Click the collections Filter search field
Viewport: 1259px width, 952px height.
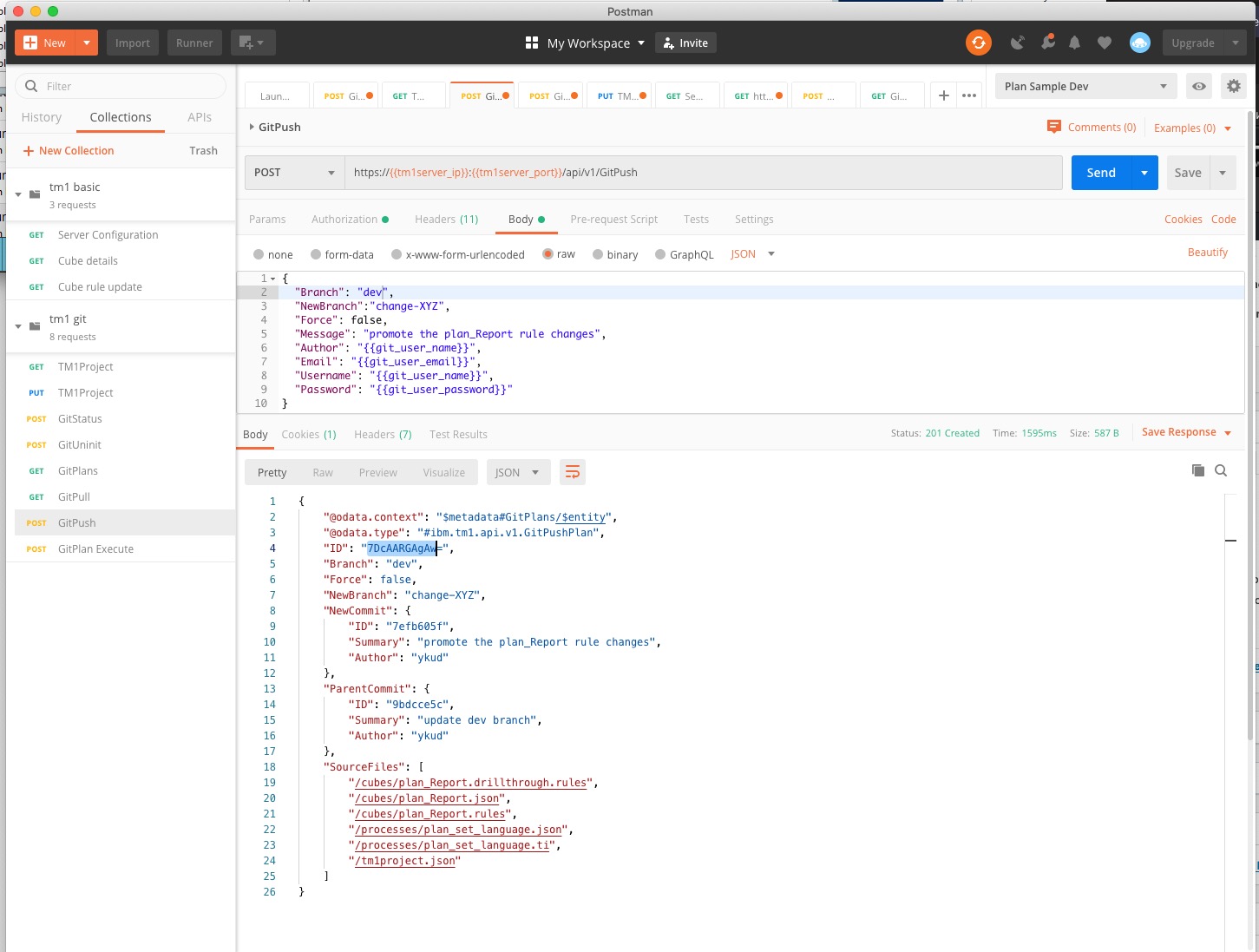[x=121, y=86]
